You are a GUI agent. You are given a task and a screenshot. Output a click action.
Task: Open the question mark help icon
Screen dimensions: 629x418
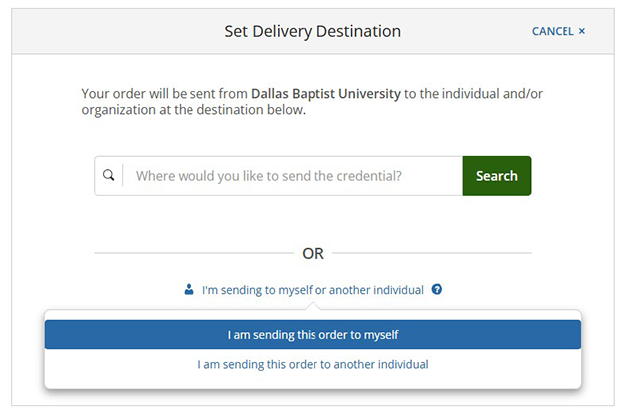point(437,290)
